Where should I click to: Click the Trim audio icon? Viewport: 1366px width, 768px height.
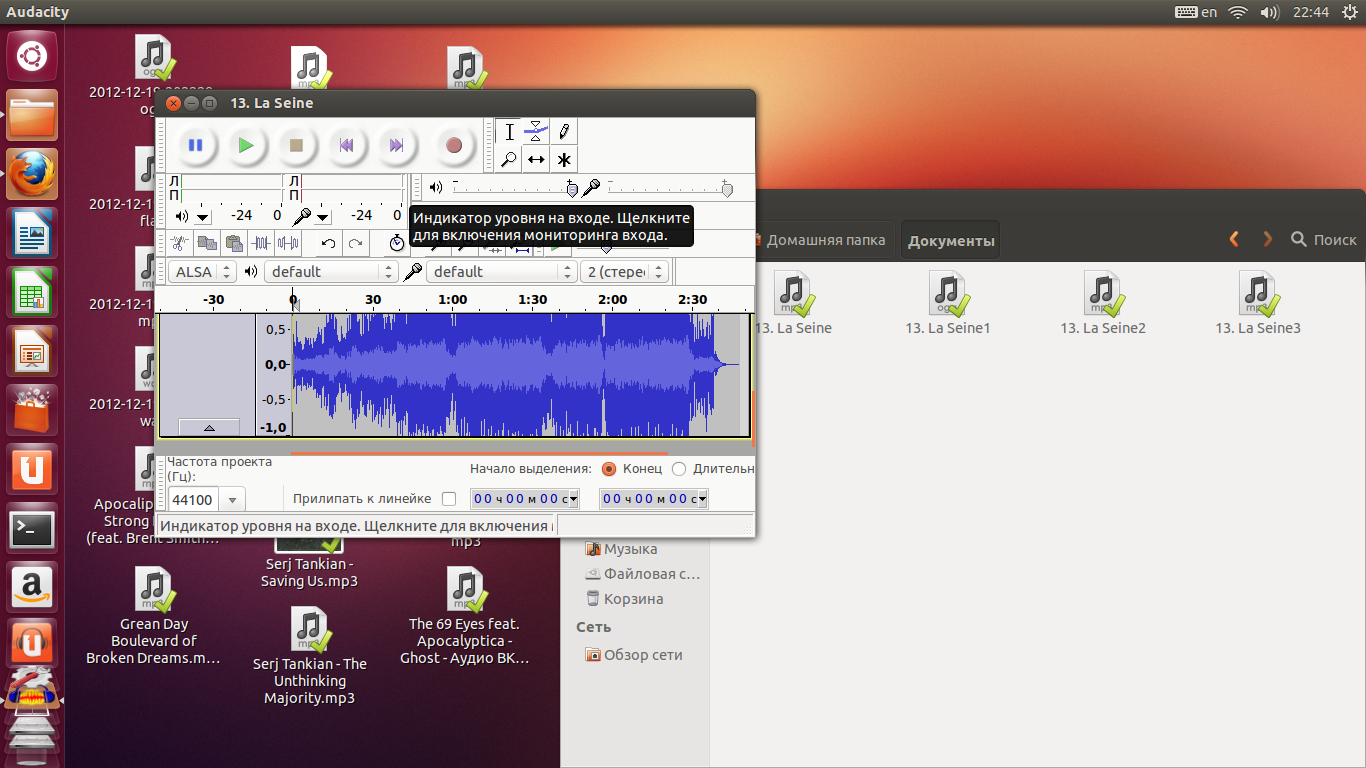pyautogui.click(x=261, y=243)
